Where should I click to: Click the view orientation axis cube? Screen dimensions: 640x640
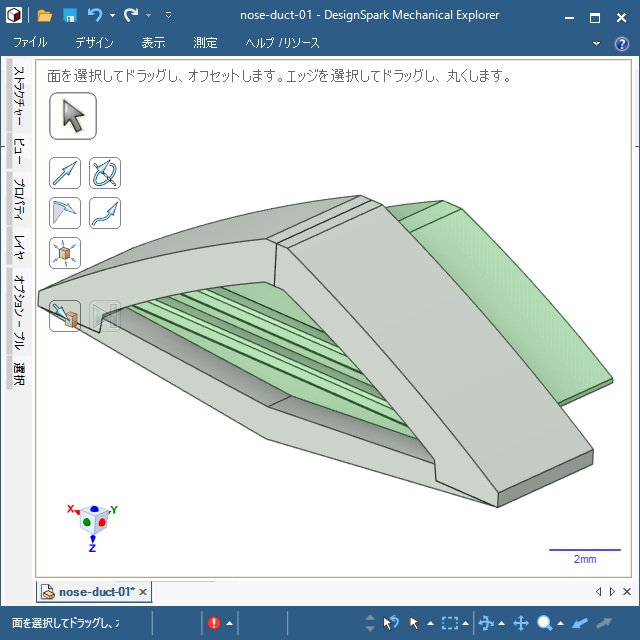(92, 522)
